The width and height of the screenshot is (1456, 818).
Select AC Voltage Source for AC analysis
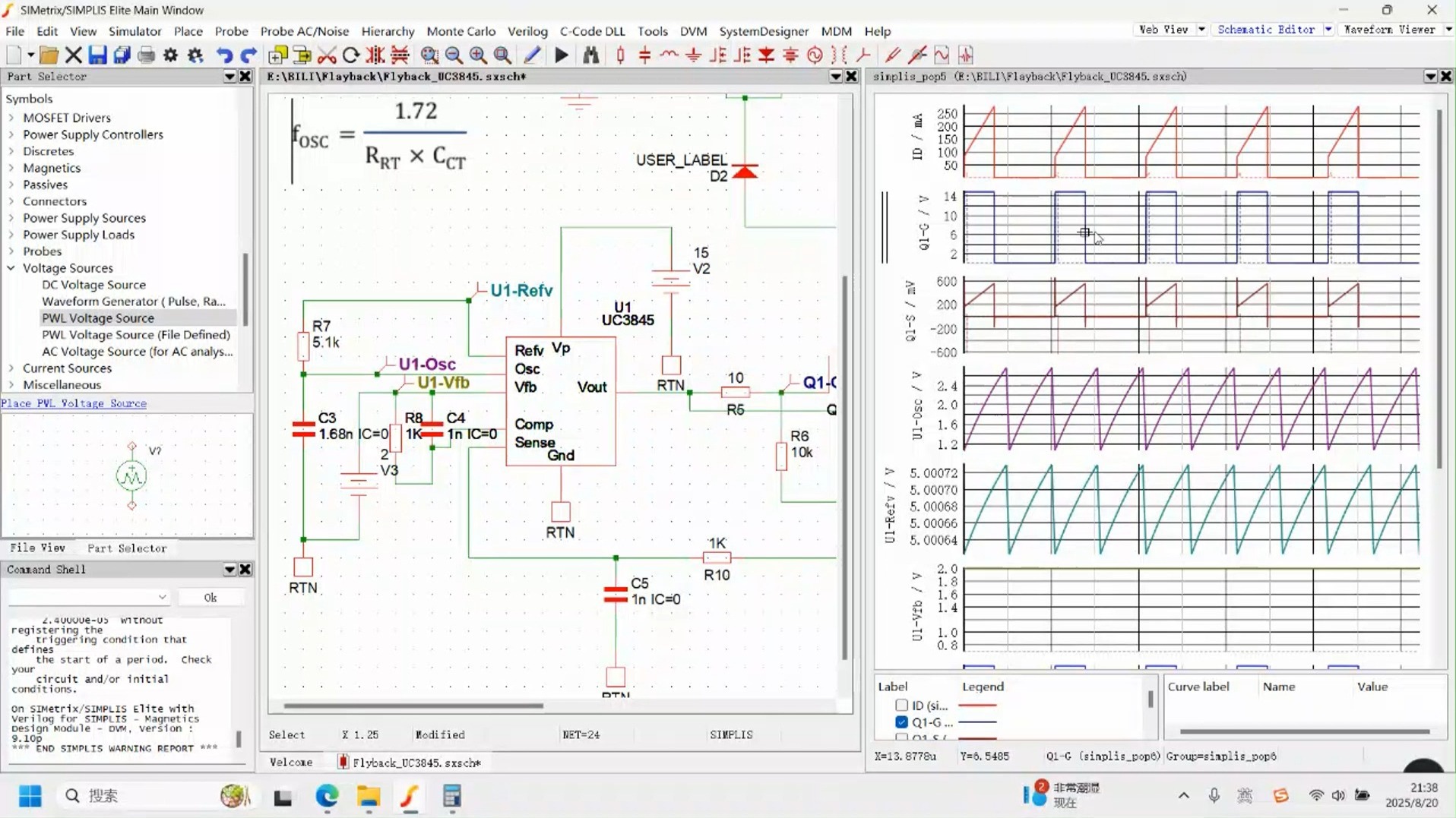point(138,352)
